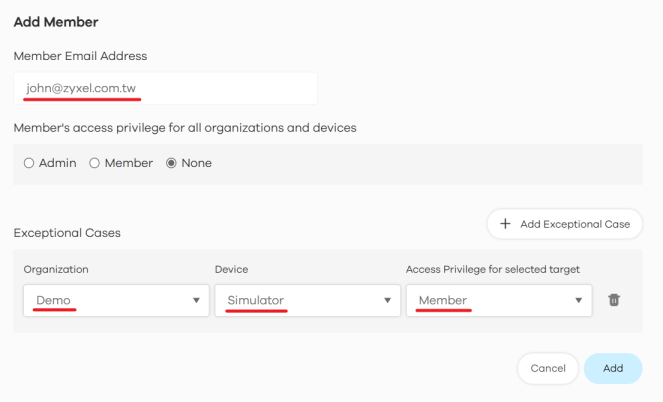
Task: Cancel adding the member
Action: point(548,368)
